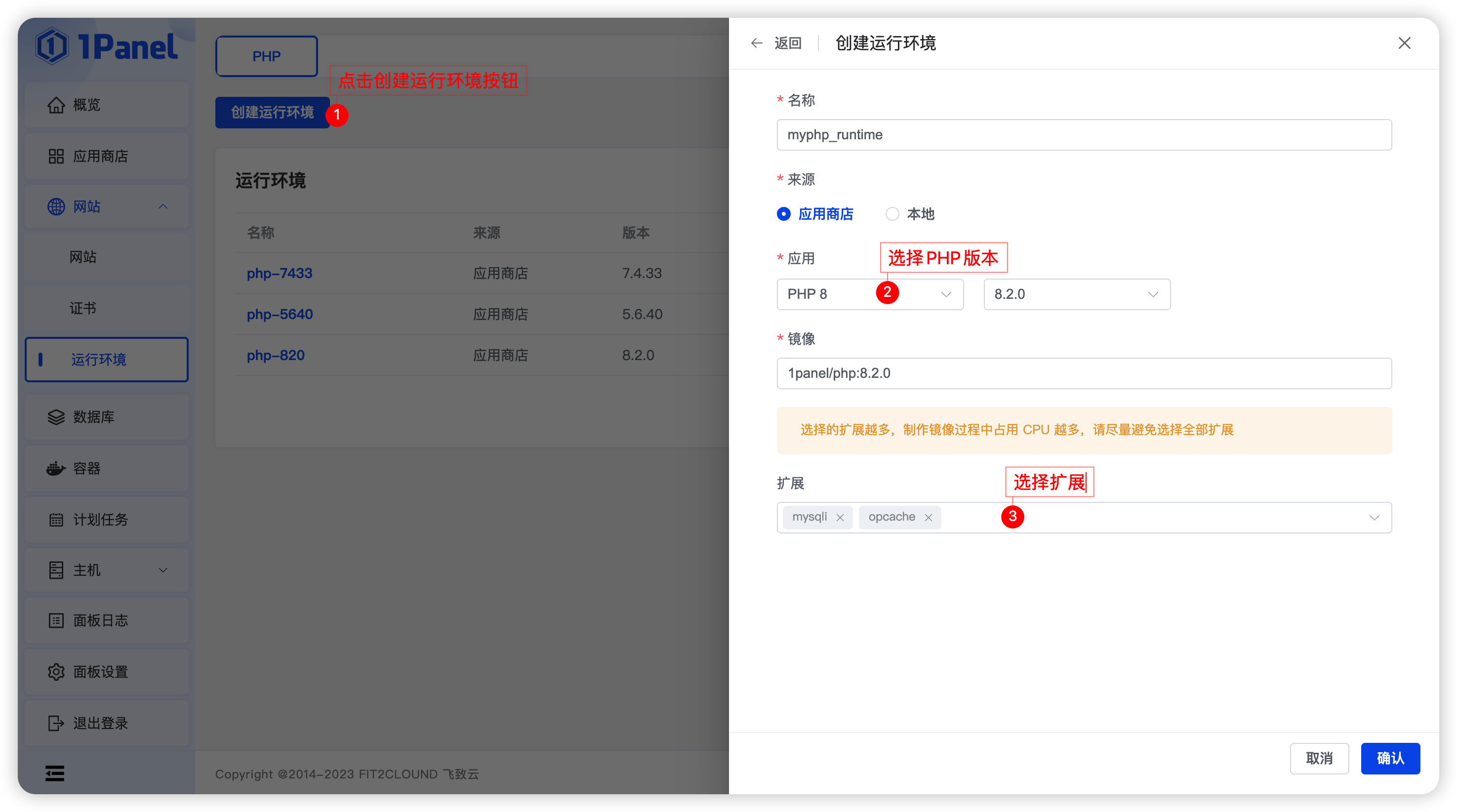
Task: Click the back arrow icon in dialog header
Action: [756, 43]
